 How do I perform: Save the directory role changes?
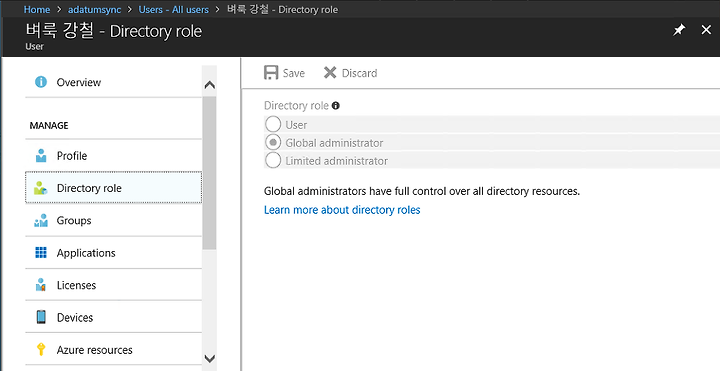point(284,73)
